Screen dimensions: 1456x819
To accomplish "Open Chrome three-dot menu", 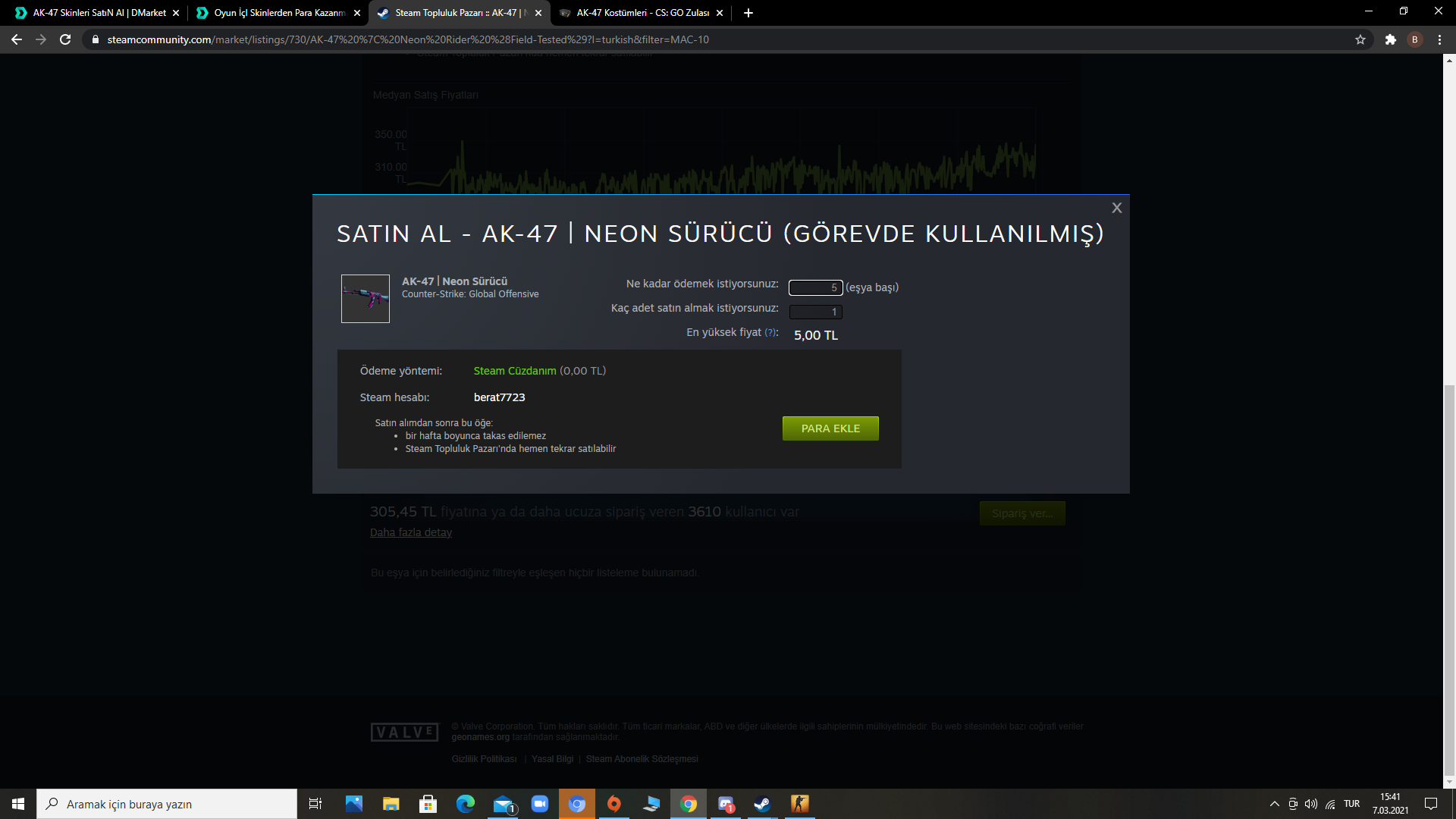I will pyautogui.click(x=1439, y=39).
